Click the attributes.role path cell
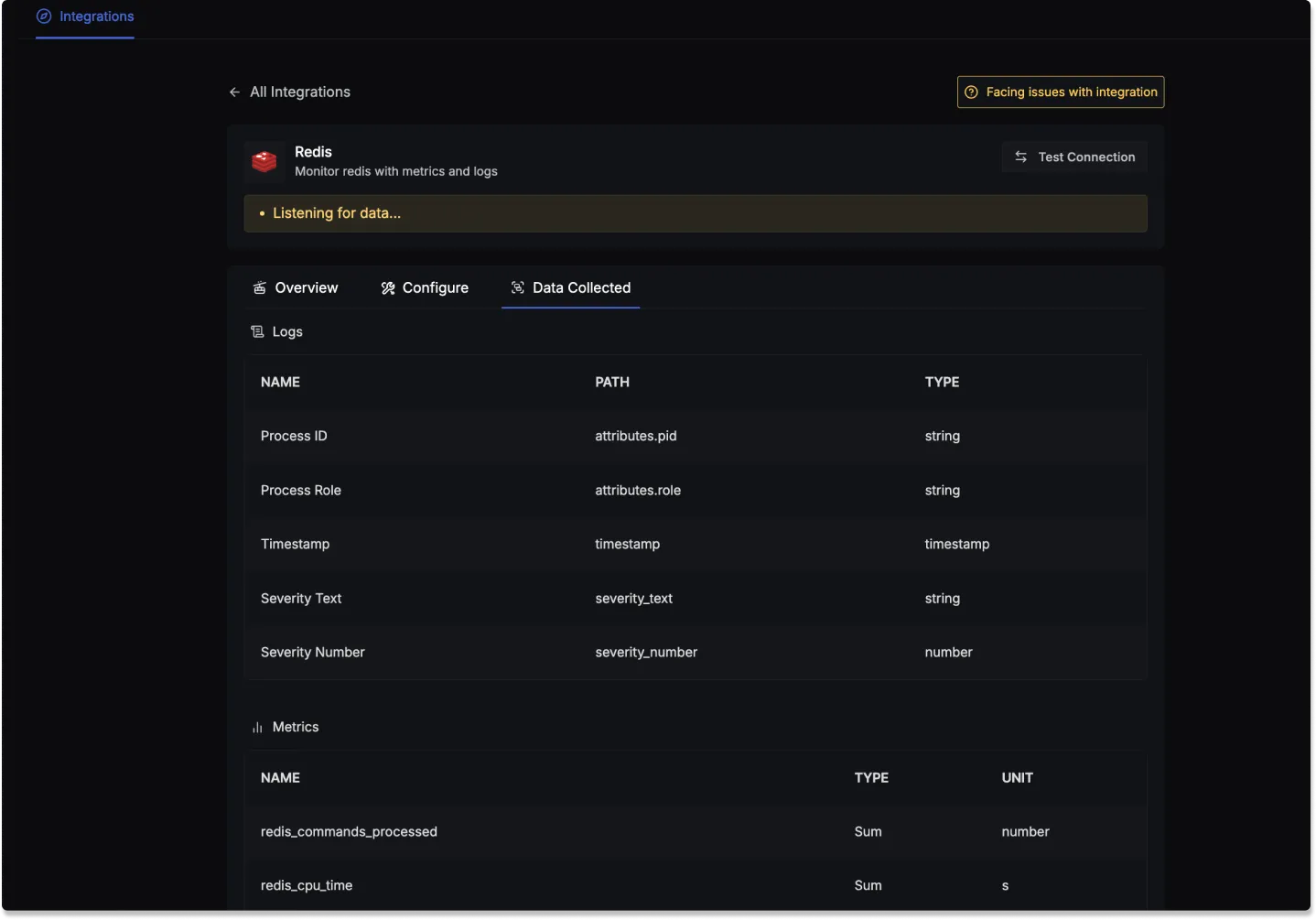 point(638,491)
